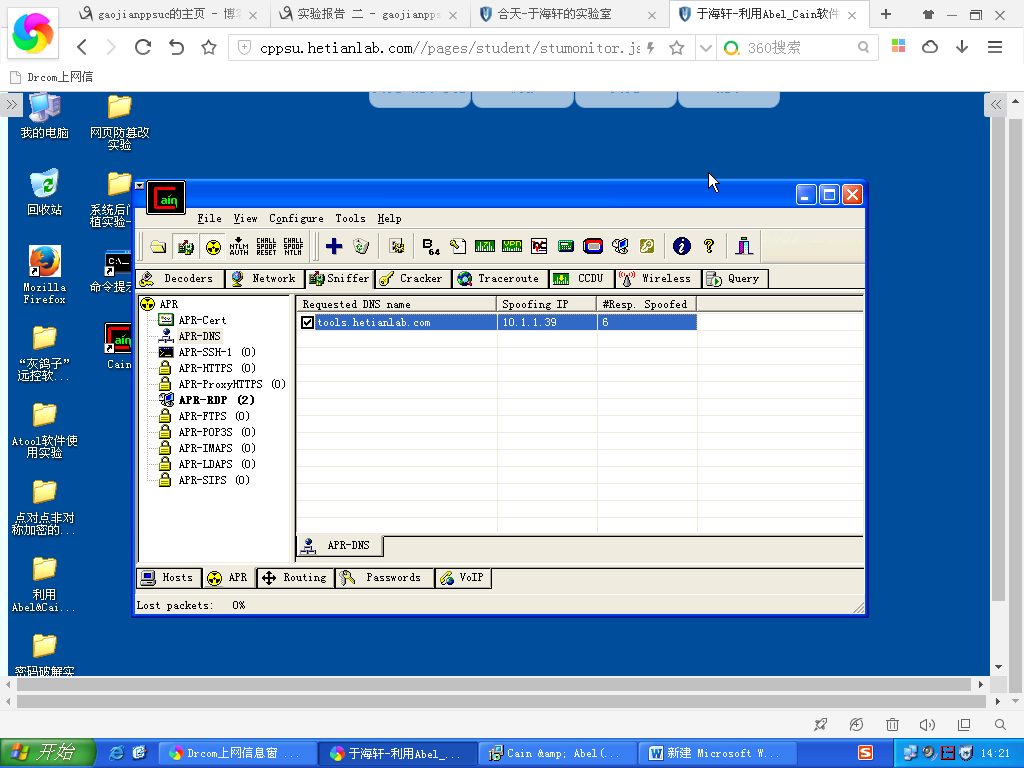Image resolution: width=1024 pixels, height=768 pixels.
Task: Click the green hash calculator icon
Action: click(566, 246)
